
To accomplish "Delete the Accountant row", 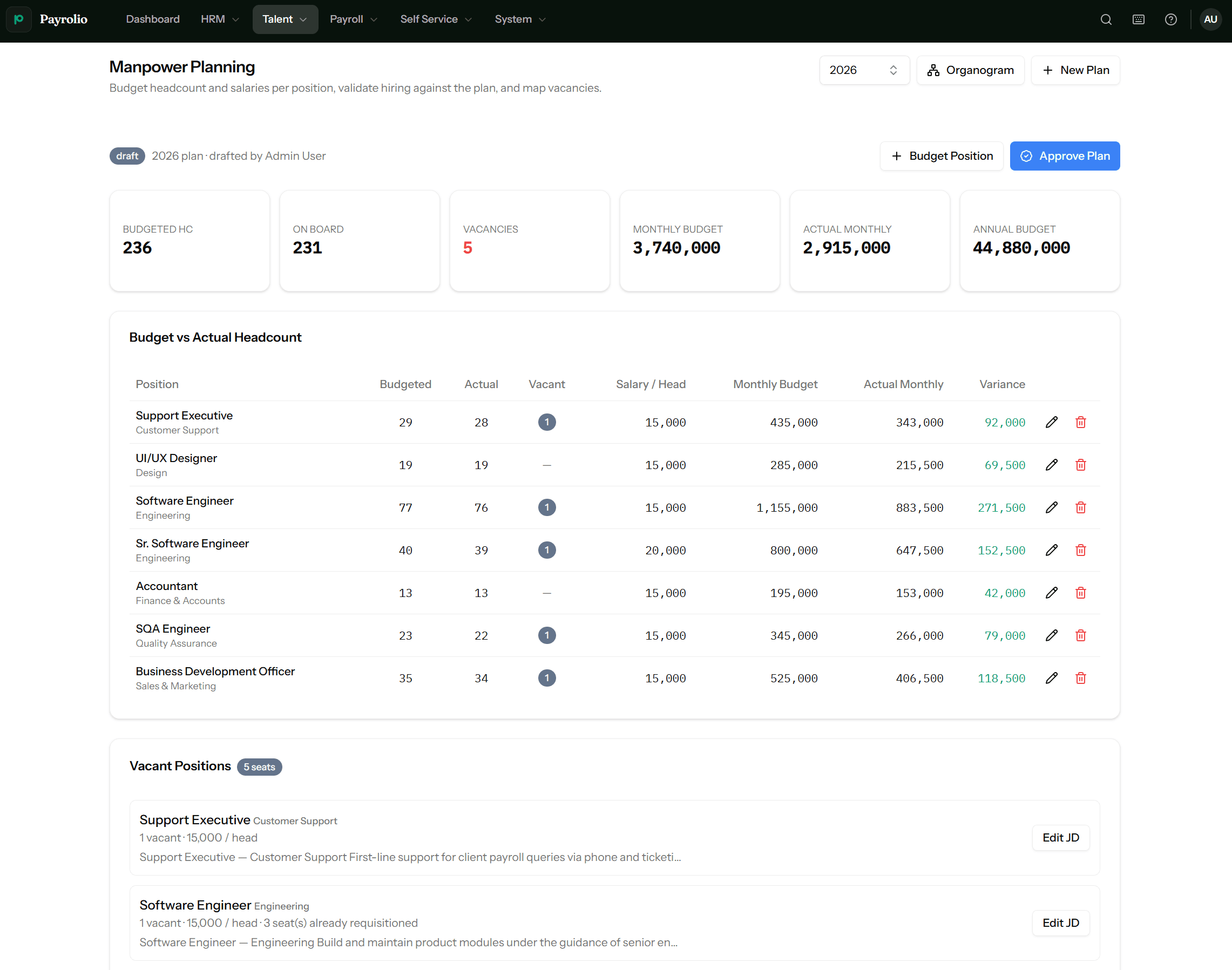I will tap(1080, 592).
